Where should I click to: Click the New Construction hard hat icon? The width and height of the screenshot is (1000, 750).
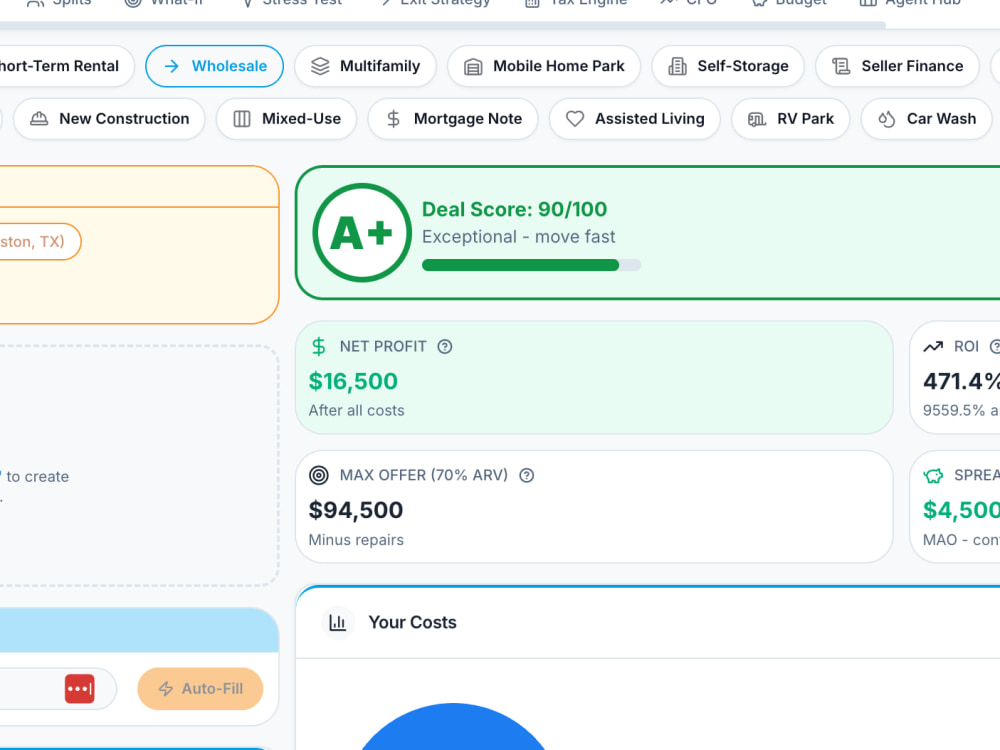tap(39, 119)
